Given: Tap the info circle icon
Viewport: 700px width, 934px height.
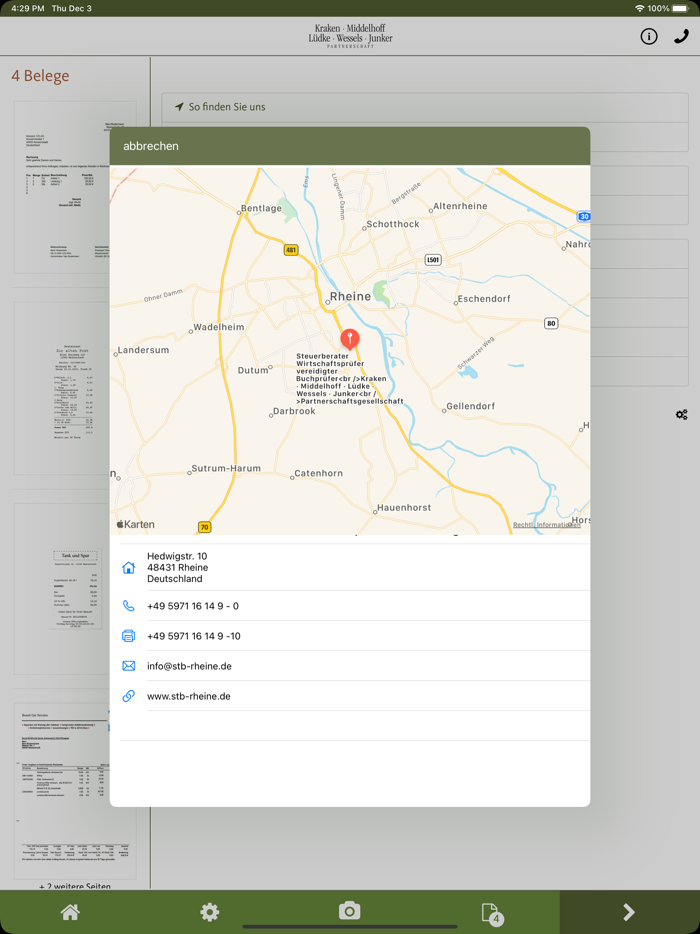Looking at the screenshot, I should pyautogui.click(x=649, y=37).
